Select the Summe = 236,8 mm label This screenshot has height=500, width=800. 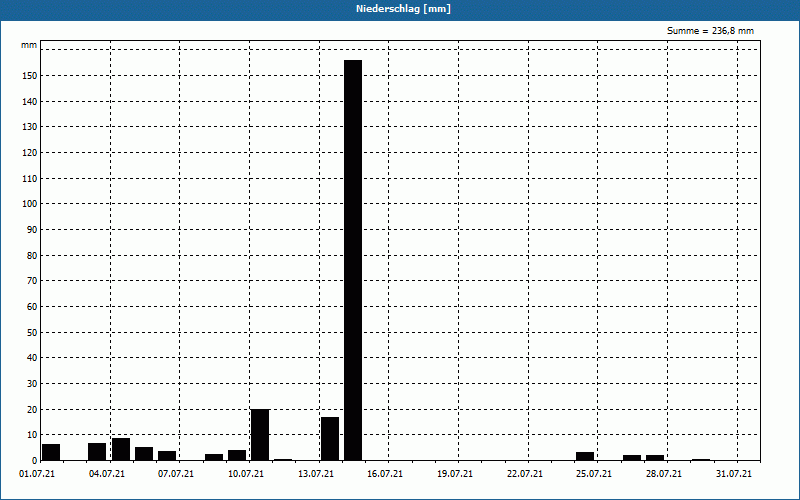pos(710,31)
